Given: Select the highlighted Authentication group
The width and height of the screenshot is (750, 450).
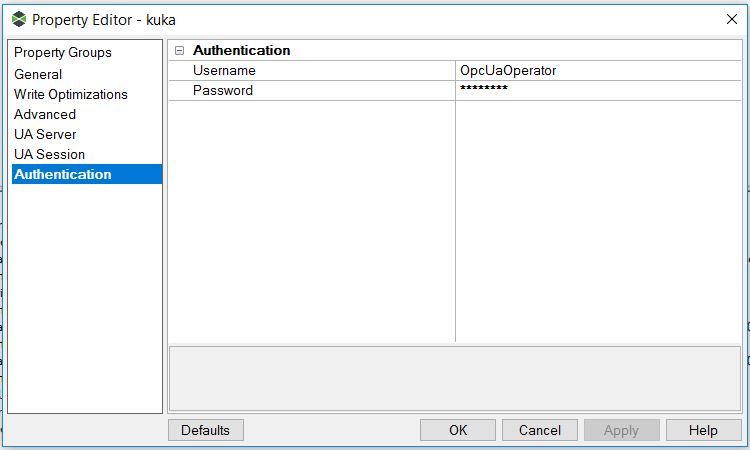Looking at the screenshot, I should point(87,174).
